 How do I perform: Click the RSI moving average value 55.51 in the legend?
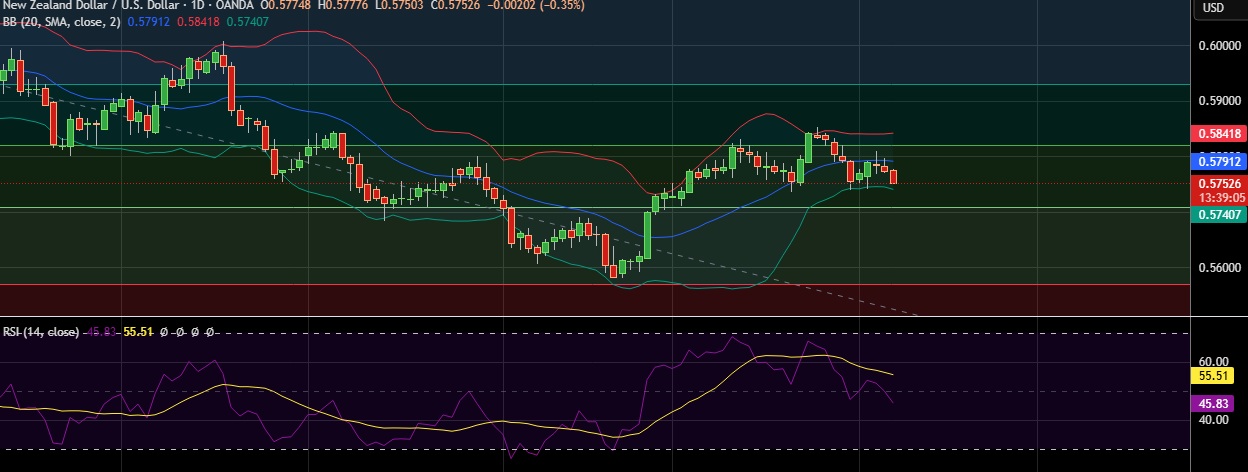pyautogui.click(x=138, y=331)
